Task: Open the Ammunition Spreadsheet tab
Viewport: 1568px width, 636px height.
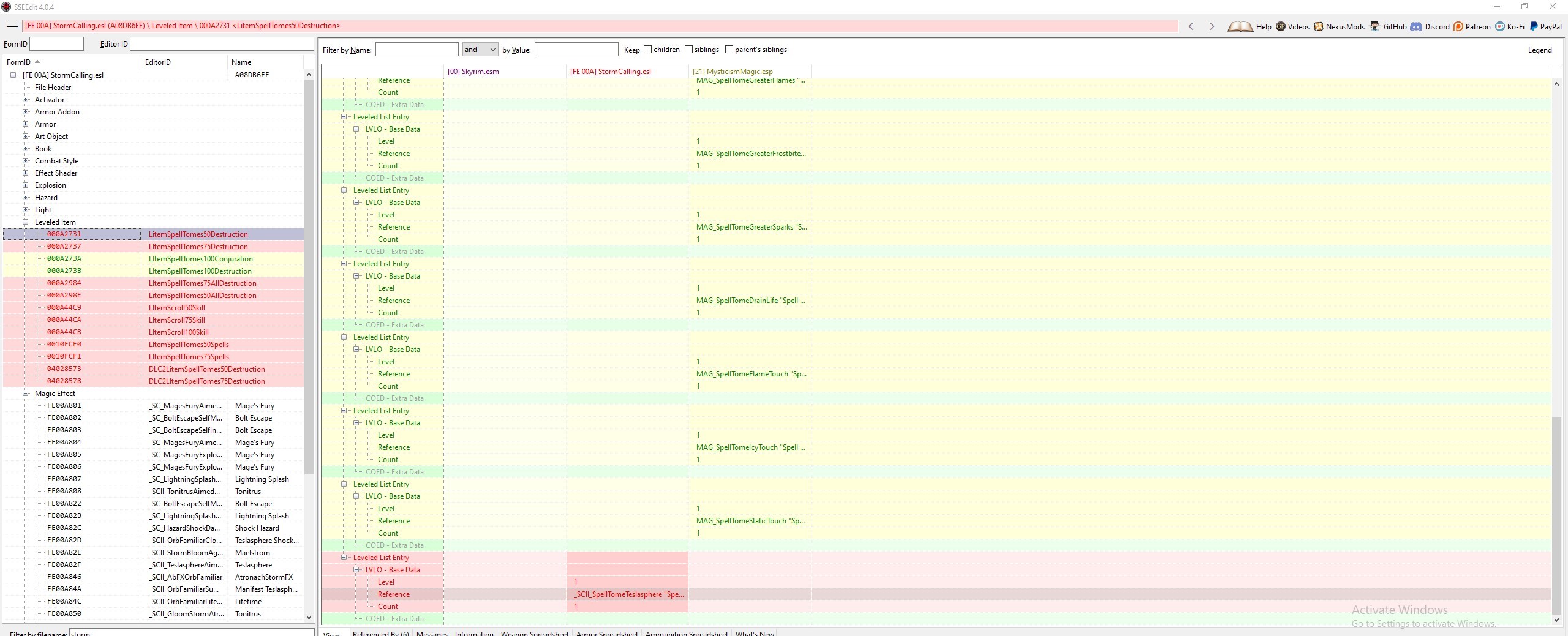Action: 687,633
